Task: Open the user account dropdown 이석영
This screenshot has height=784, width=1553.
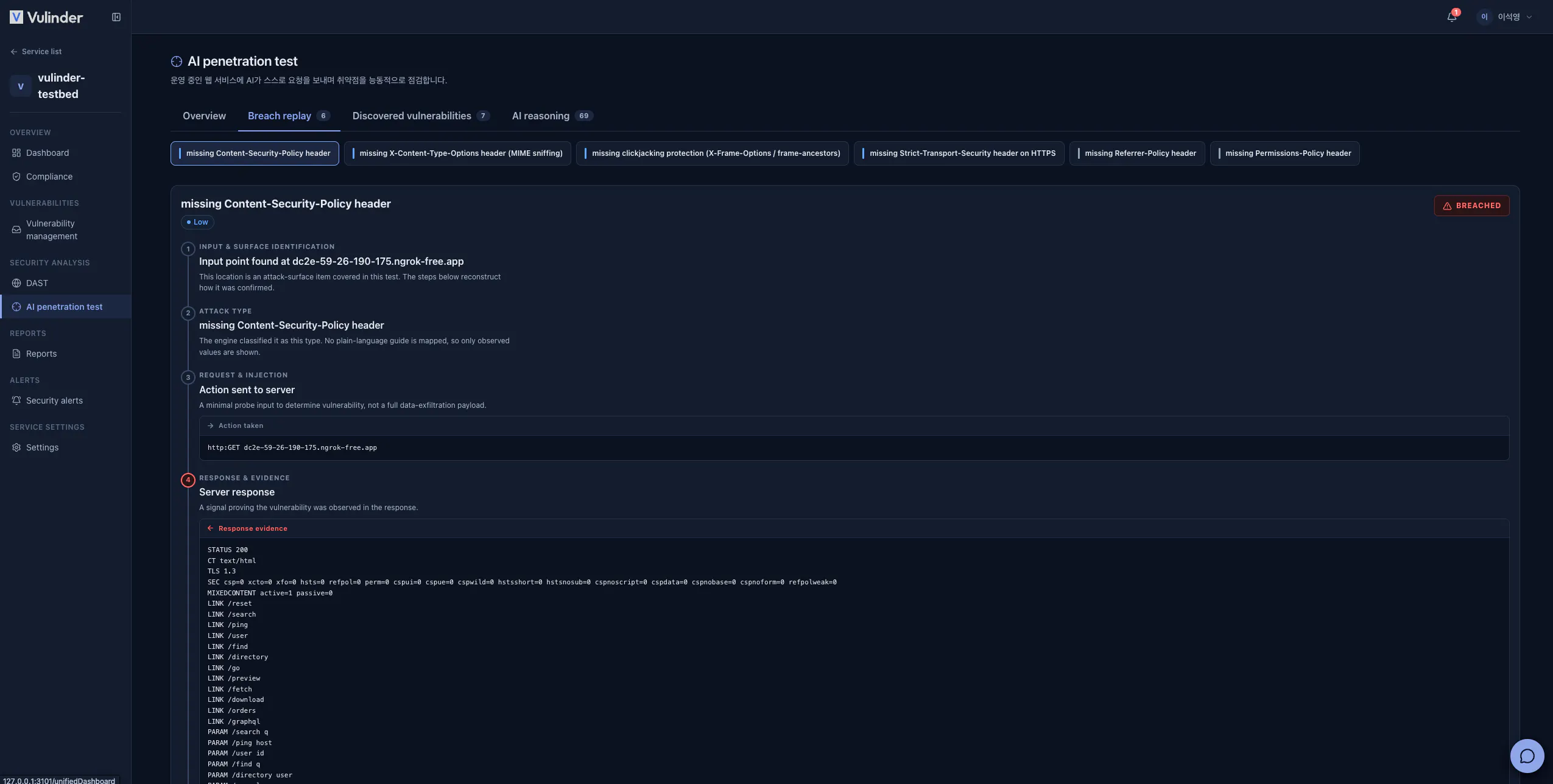Action: (1505, 17)
